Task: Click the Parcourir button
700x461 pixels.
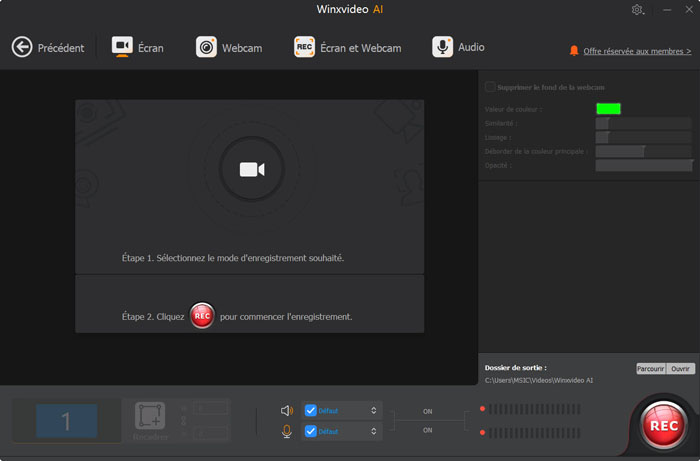Action: (x=650, y=369)
